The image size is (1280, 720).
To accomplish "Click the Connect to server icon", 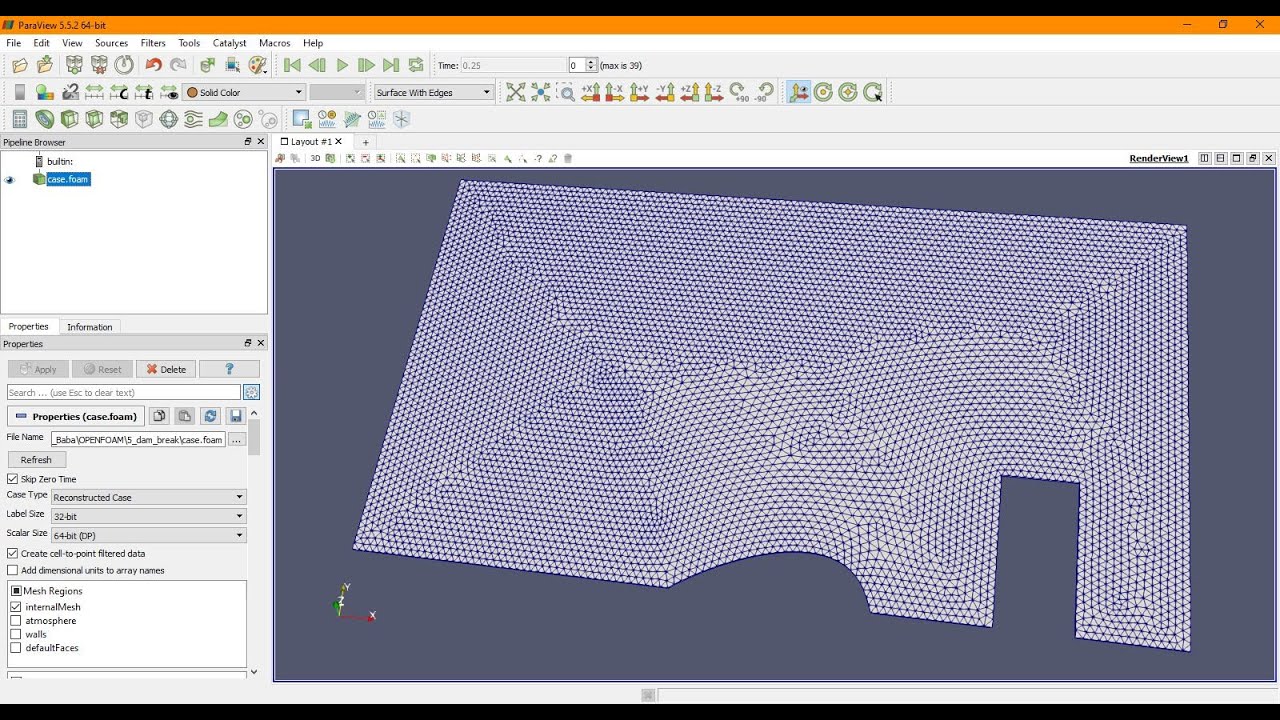I will (x=74, y=65).
